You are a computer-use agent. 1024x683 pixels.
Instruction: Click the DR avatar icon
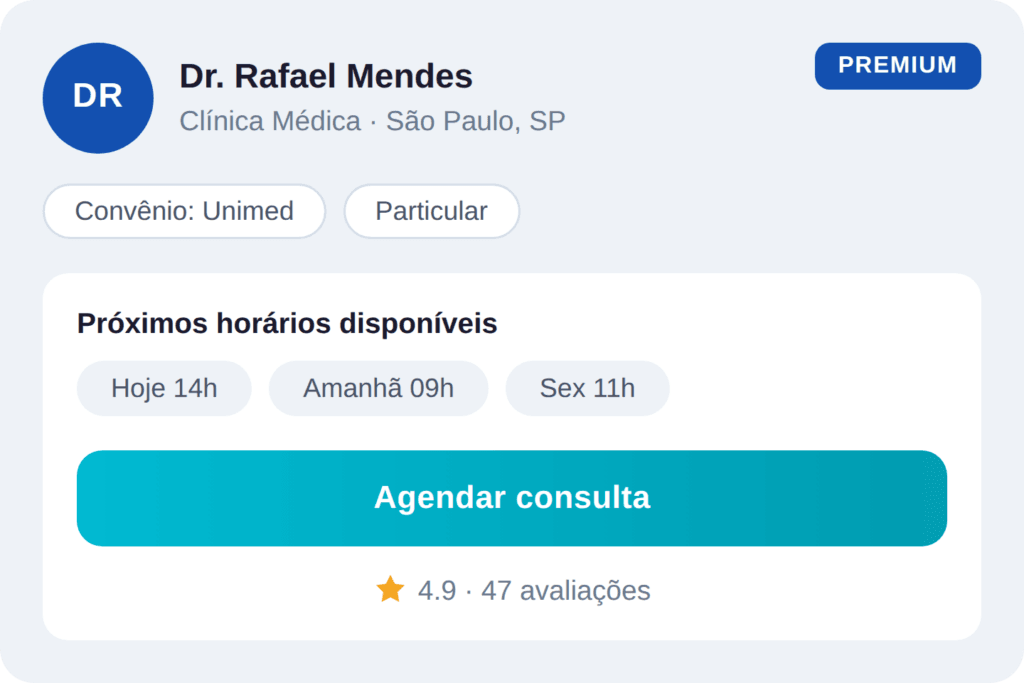point(97,97)
